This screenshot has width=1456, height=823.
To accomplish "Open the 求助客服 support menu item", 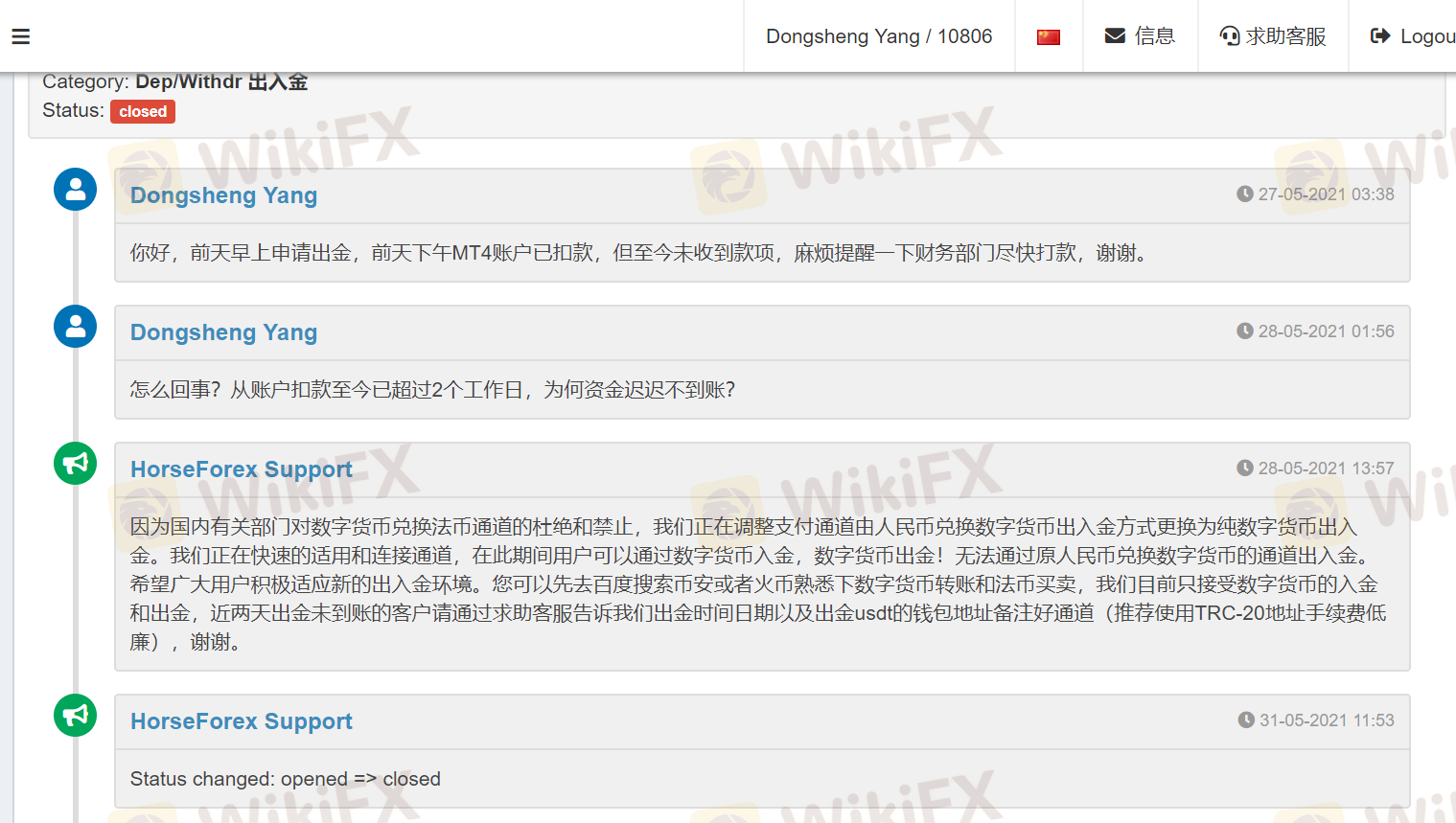I will tap(1285, 36).
